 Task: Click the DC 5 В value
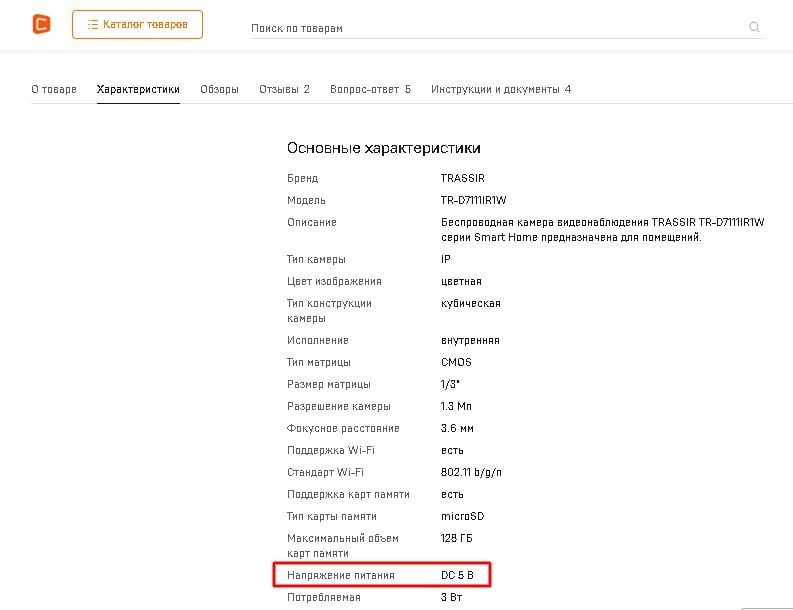(x=457, y=575)
